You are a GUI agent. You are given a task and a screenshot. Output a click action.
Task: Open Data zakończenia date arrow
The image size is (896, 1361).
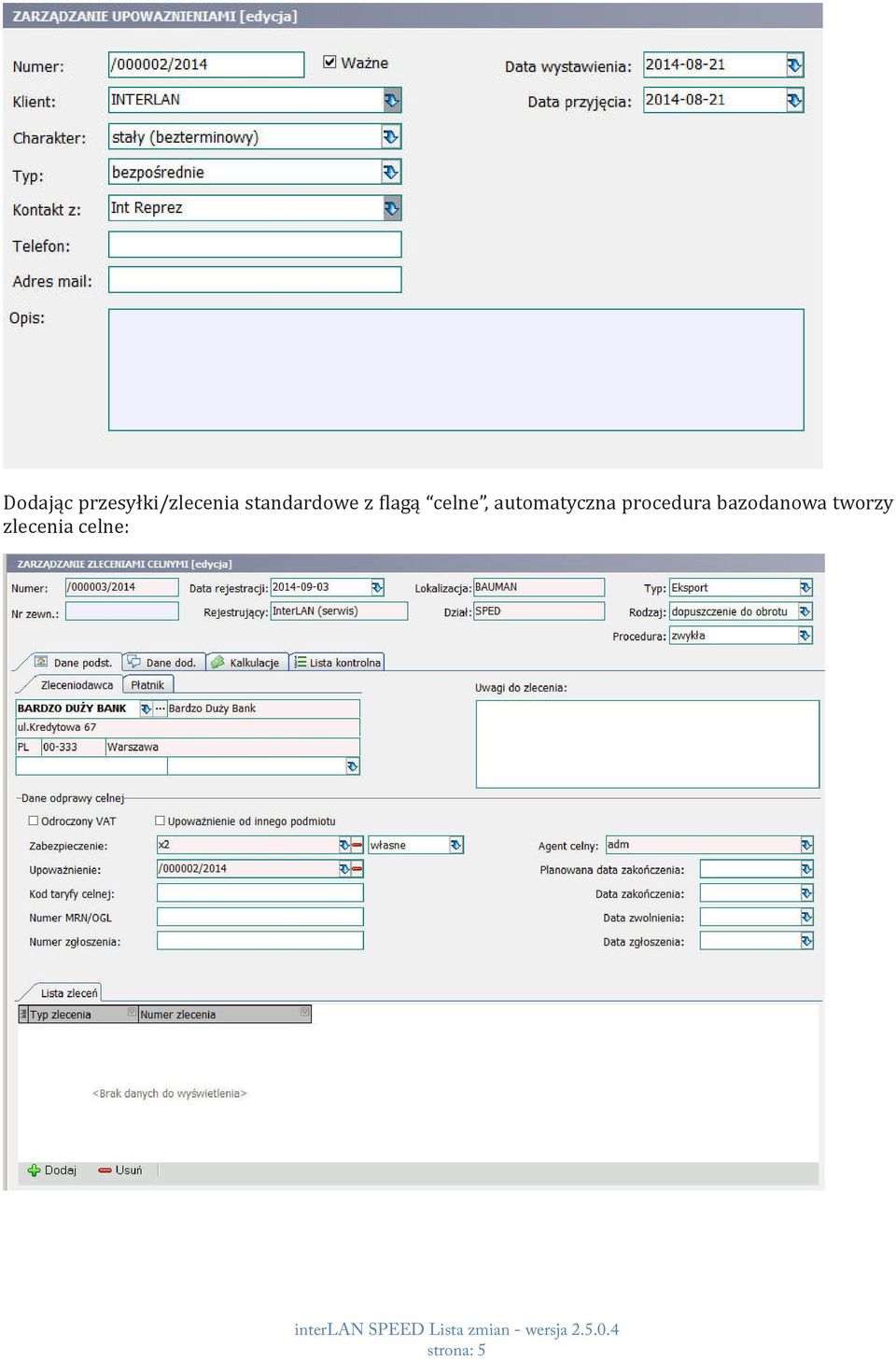click(x=806, y=893)
